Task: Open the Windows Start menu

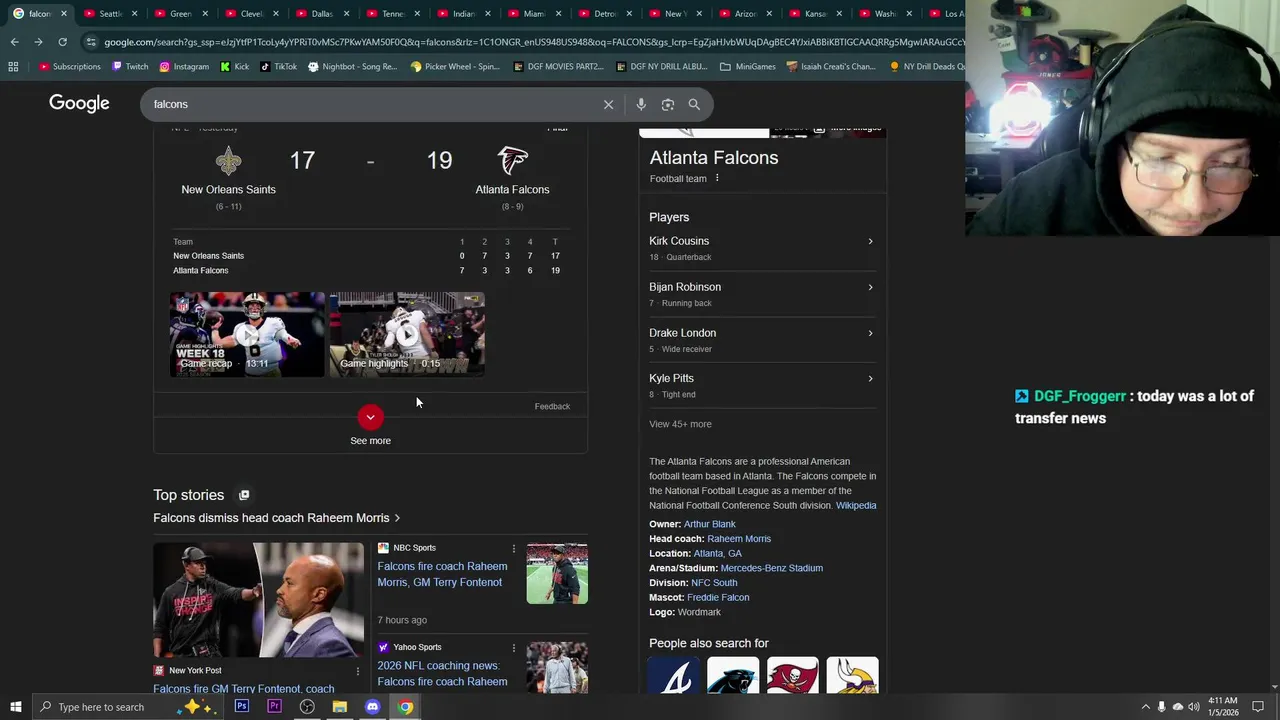Action: pyautogui.click(x=15, y=707)
